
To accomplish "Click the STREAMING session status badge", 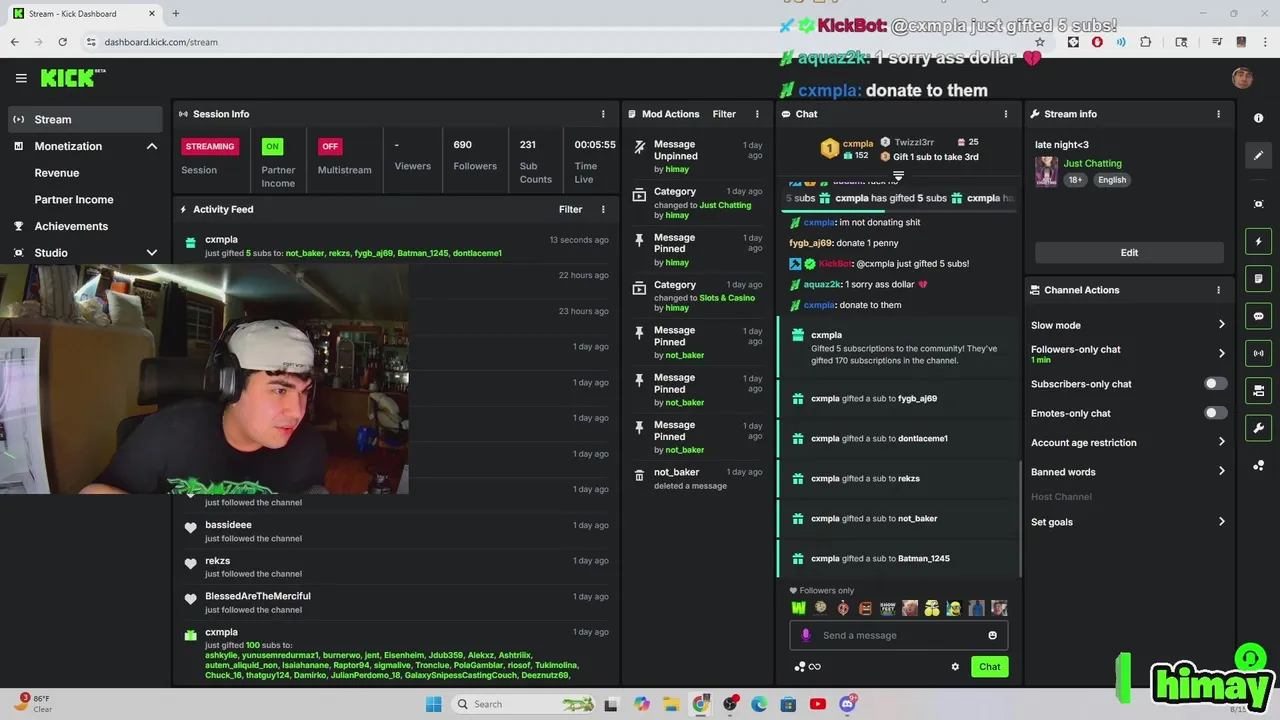I will pos(209,146).
